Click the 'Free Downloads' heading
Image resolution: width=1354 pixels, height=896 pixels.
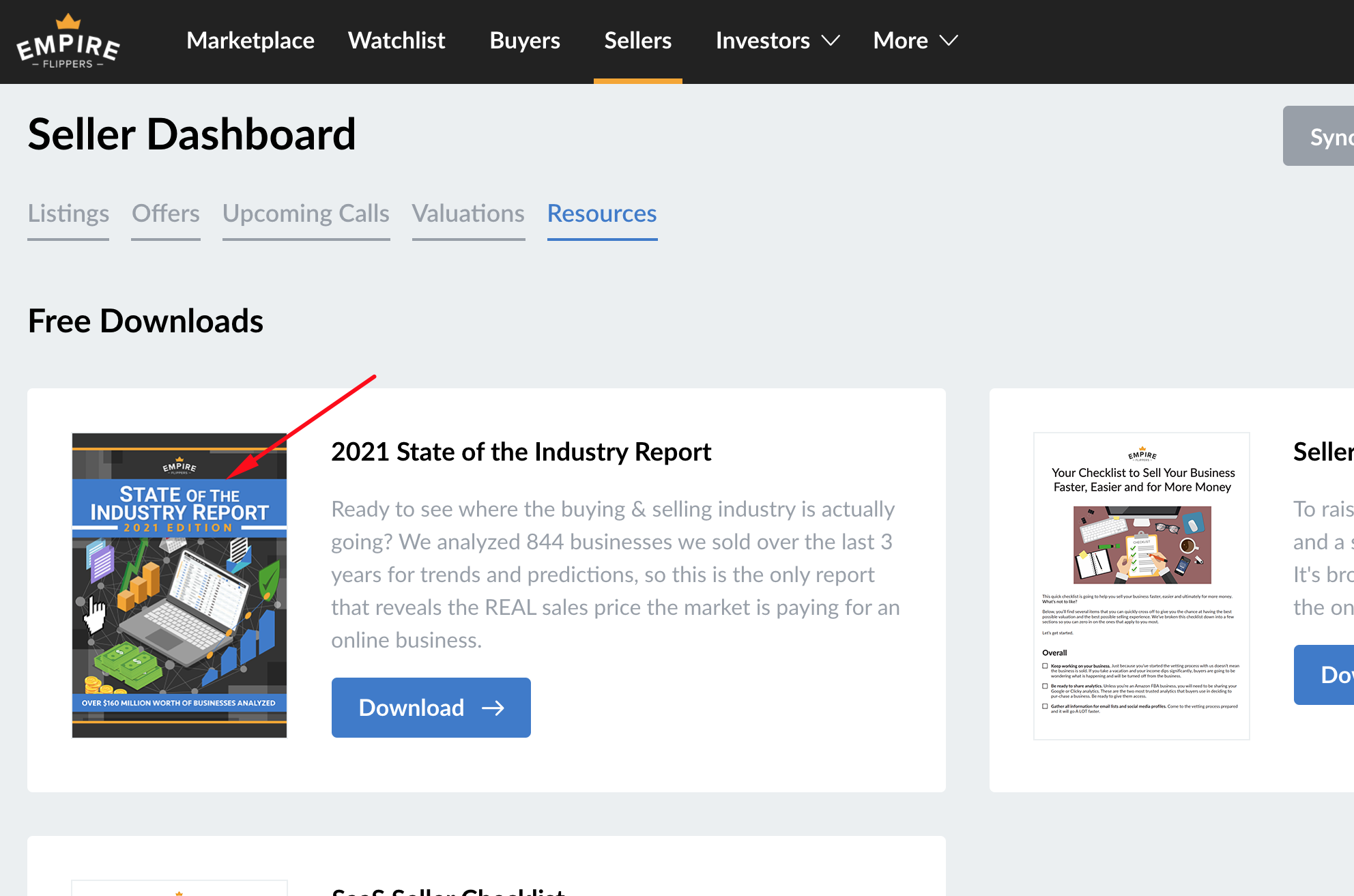[145, 321]
